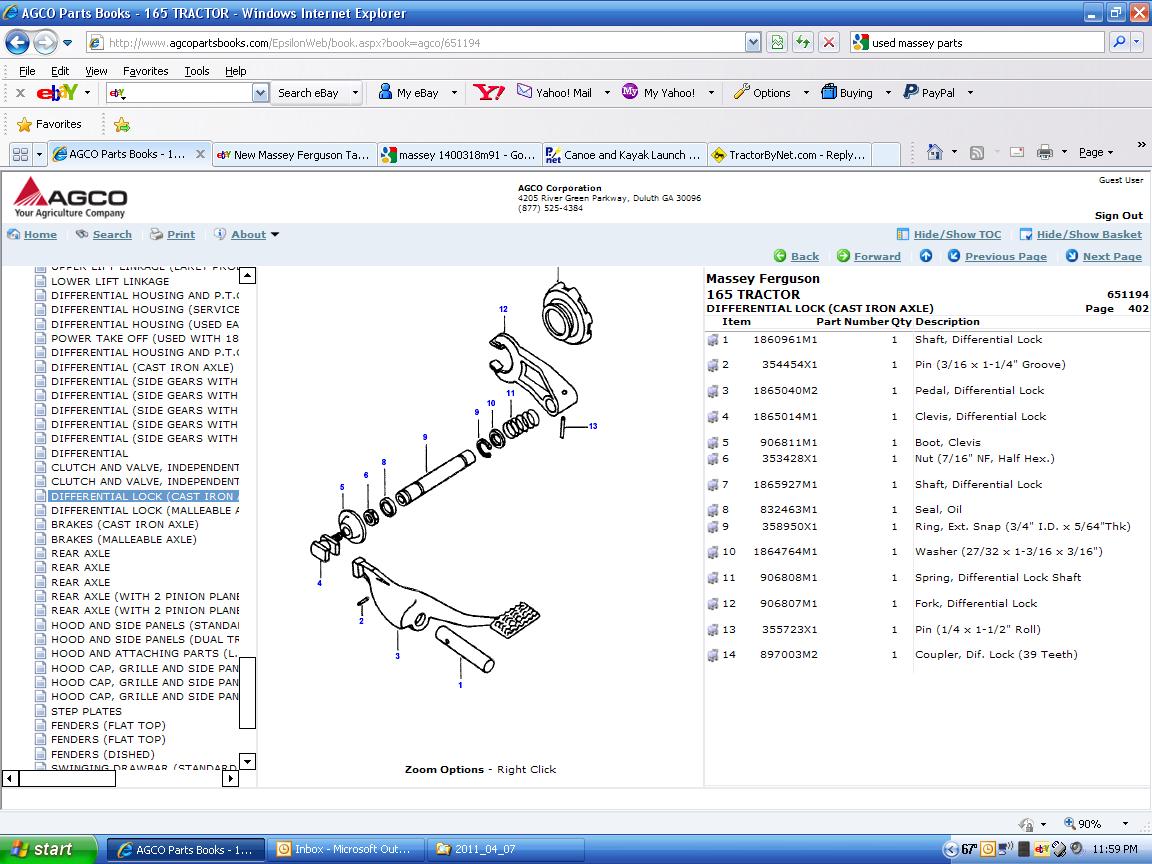Select STEP PLATES in the contents tree

87,711
